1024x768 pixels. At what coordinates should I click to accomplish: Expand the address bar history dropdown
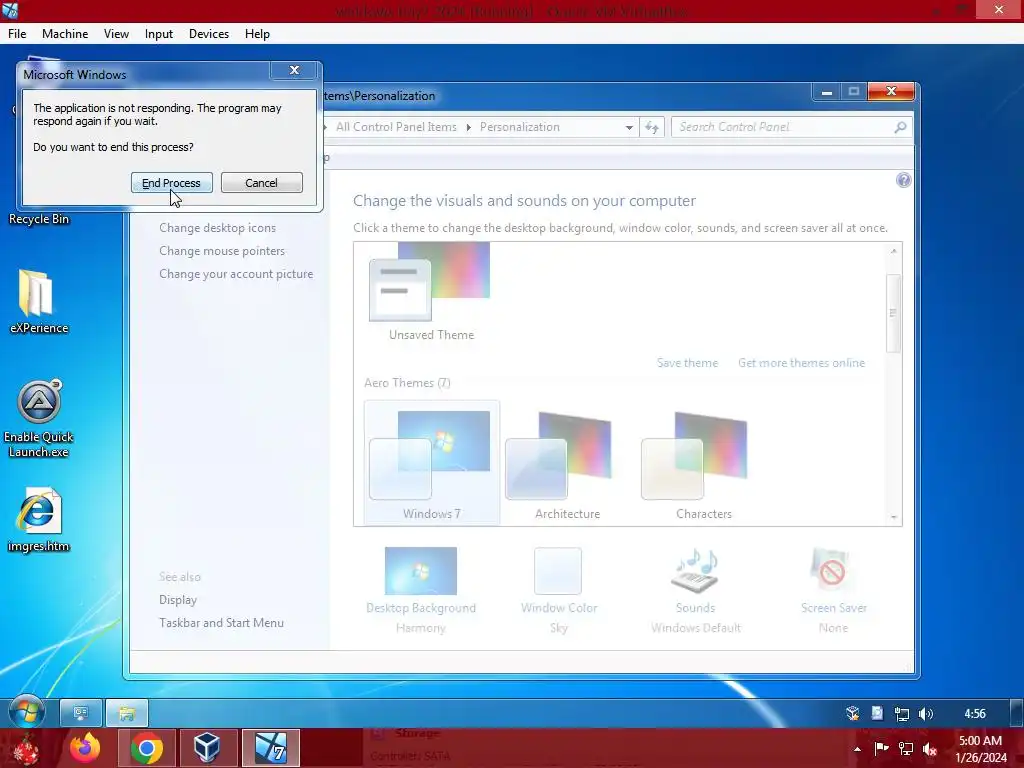tap(629, 127)
